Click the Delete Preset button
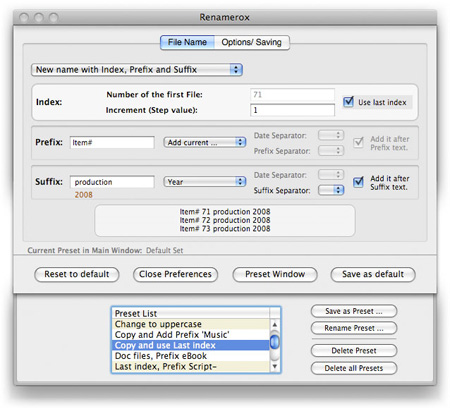 [x=354, y=351]
